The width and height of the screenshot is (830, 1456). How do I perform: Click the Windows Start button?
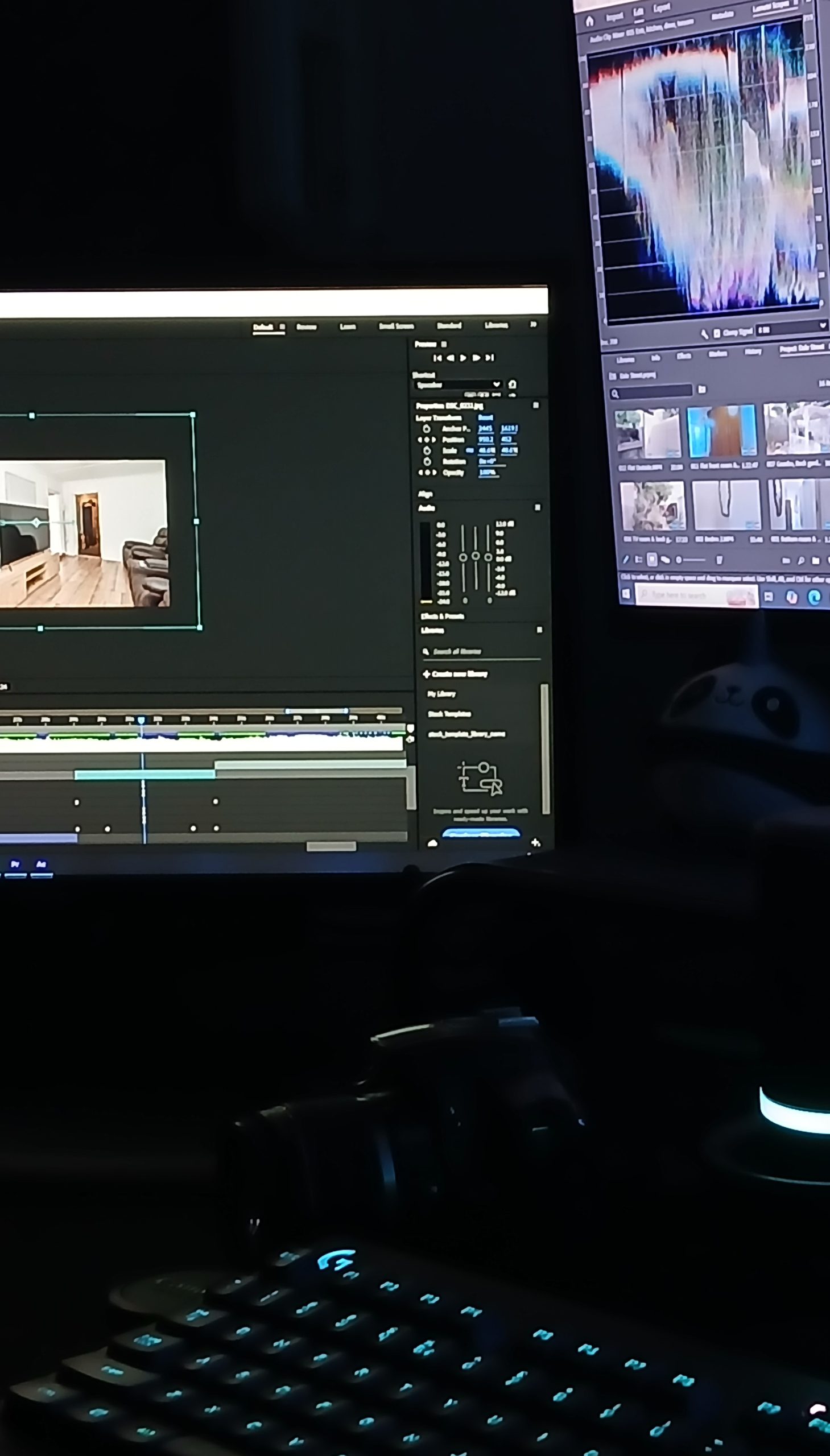point(626,593)
